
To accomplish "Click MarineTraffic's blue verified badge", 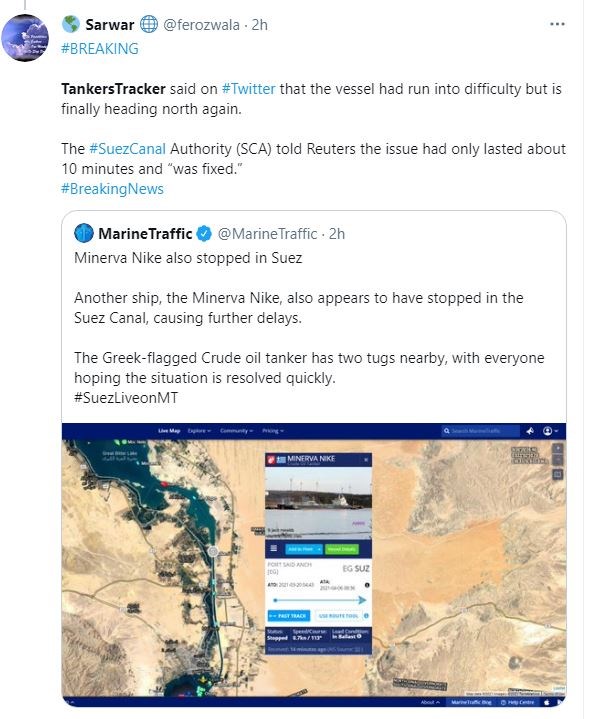I will tap(204, 234).
